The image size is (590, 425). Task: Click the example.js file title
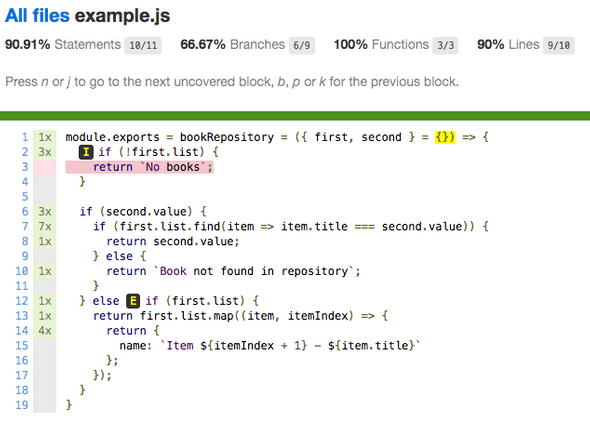click(122, 16)
